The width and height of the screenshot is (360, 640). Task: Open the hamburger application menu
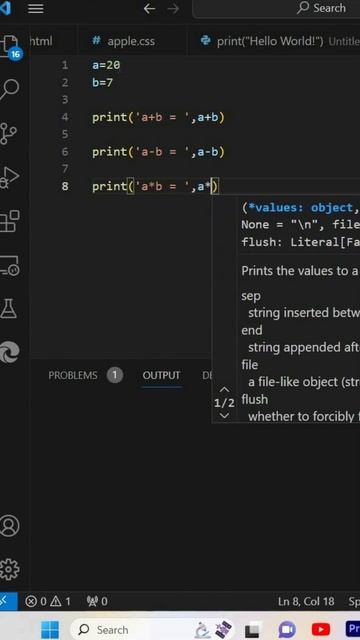pyautogui.click(x=36, y=8)
